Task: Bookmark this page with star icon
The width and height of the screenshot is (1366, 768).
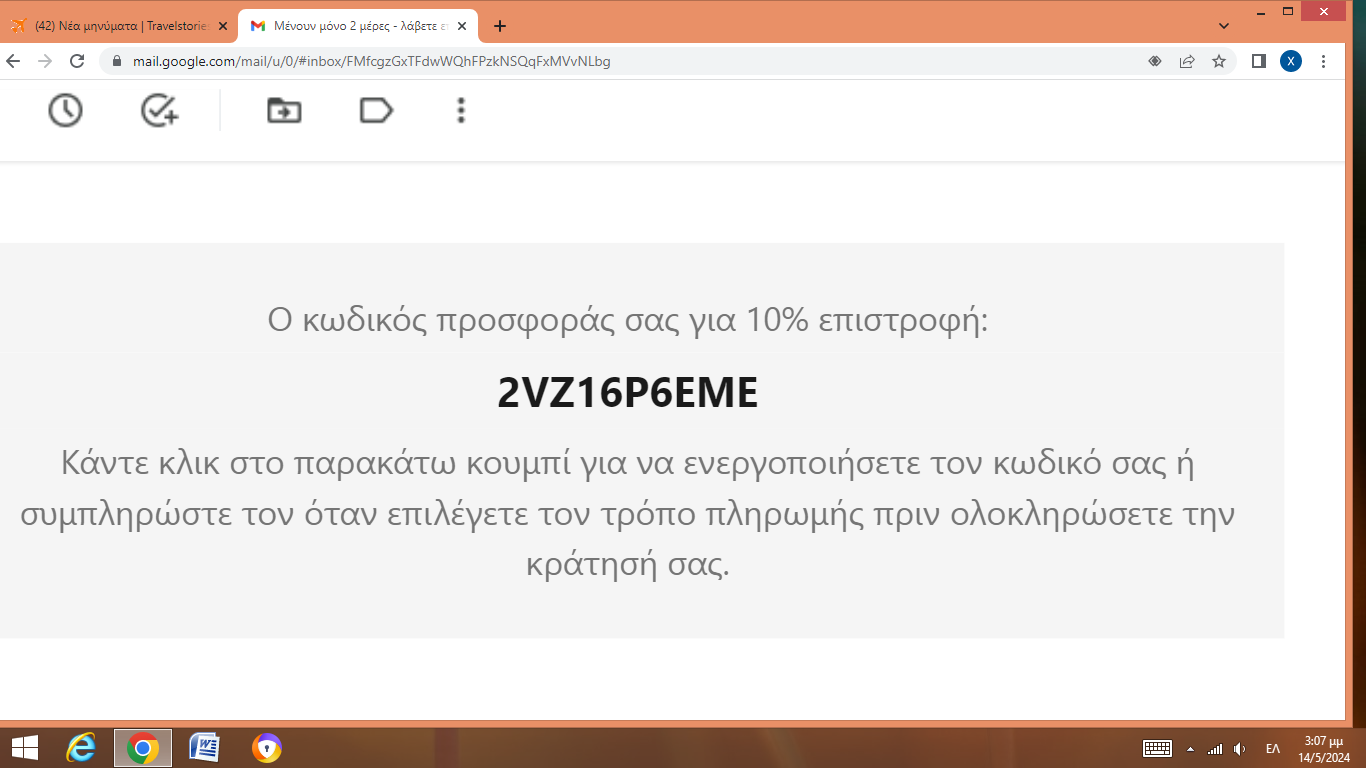Action: 1219,61
